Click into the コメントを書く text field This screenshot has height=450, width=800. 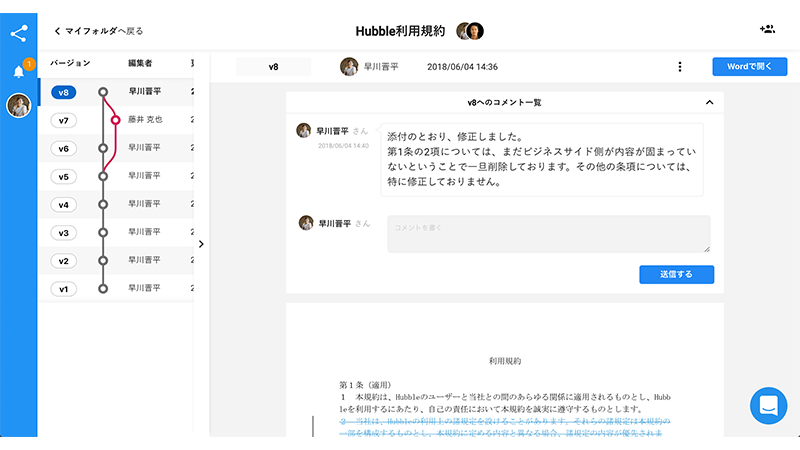tap(549, 234)
